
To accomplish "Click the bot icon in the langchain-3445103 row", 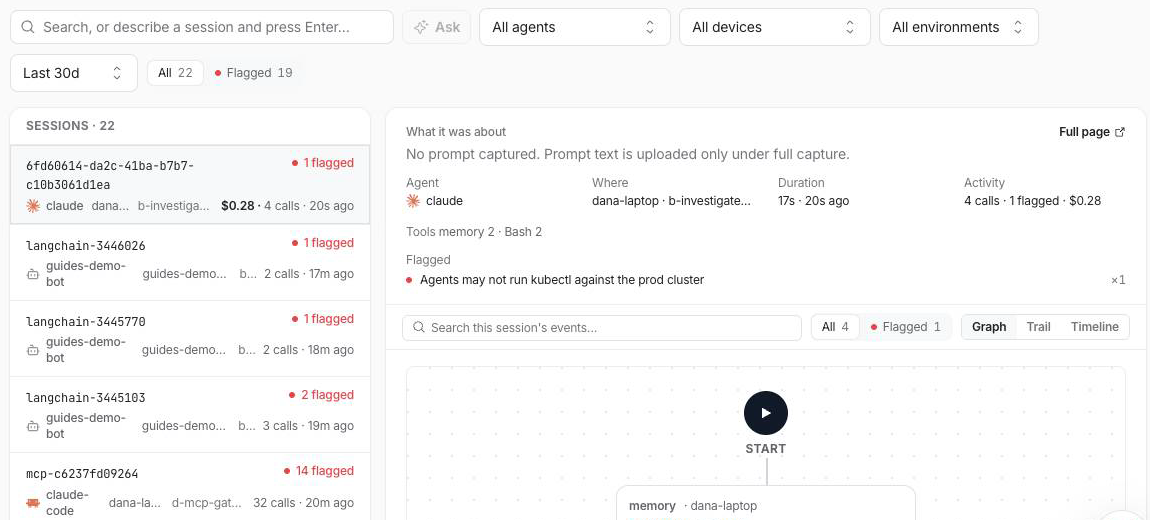I will pos(33,425).
